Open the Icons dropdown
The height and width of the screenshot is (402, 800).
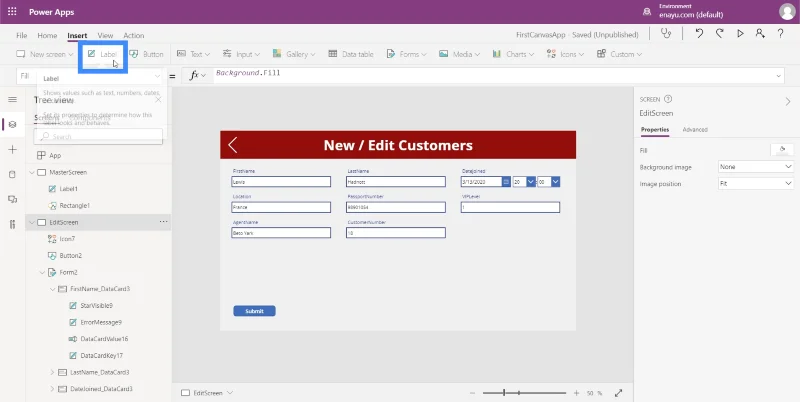(x=565, y=54)
